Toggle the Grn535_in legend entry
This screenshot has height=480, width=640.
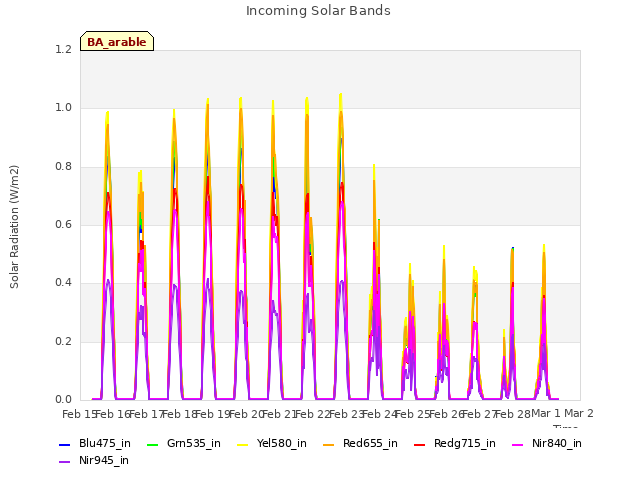tap(184, 444)
